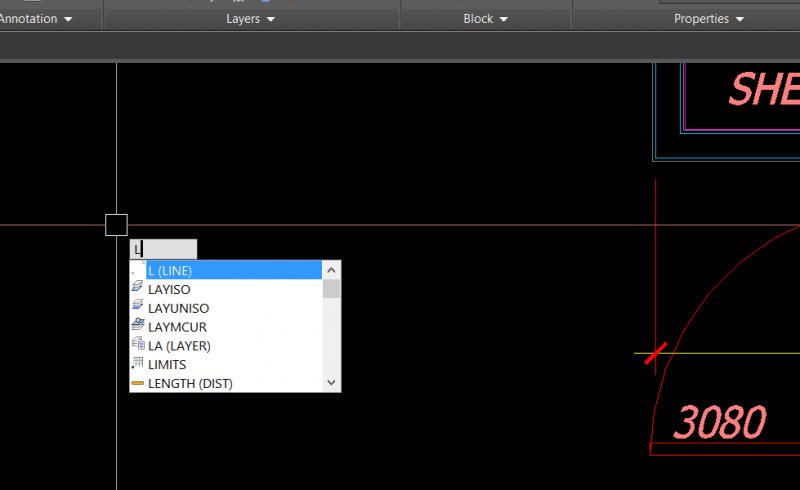Choose LIMITS from autocomplete list

click(x=226, y=365)
